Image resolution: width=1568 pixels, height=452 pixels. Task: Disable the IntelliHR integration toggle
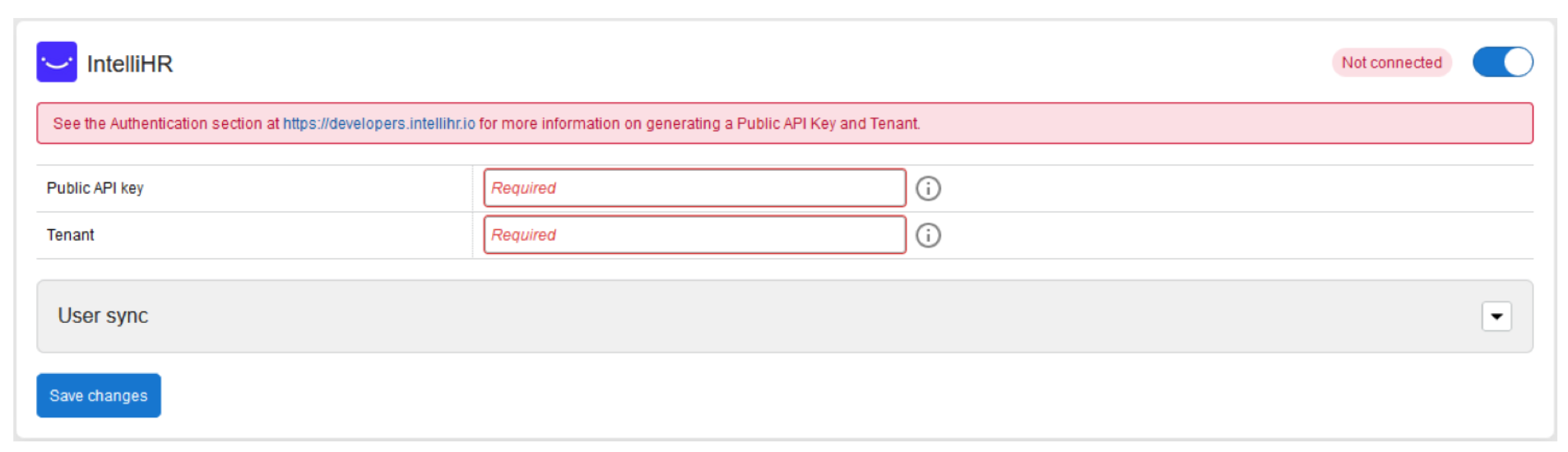pyautogui.click(x=1502, y=62)
